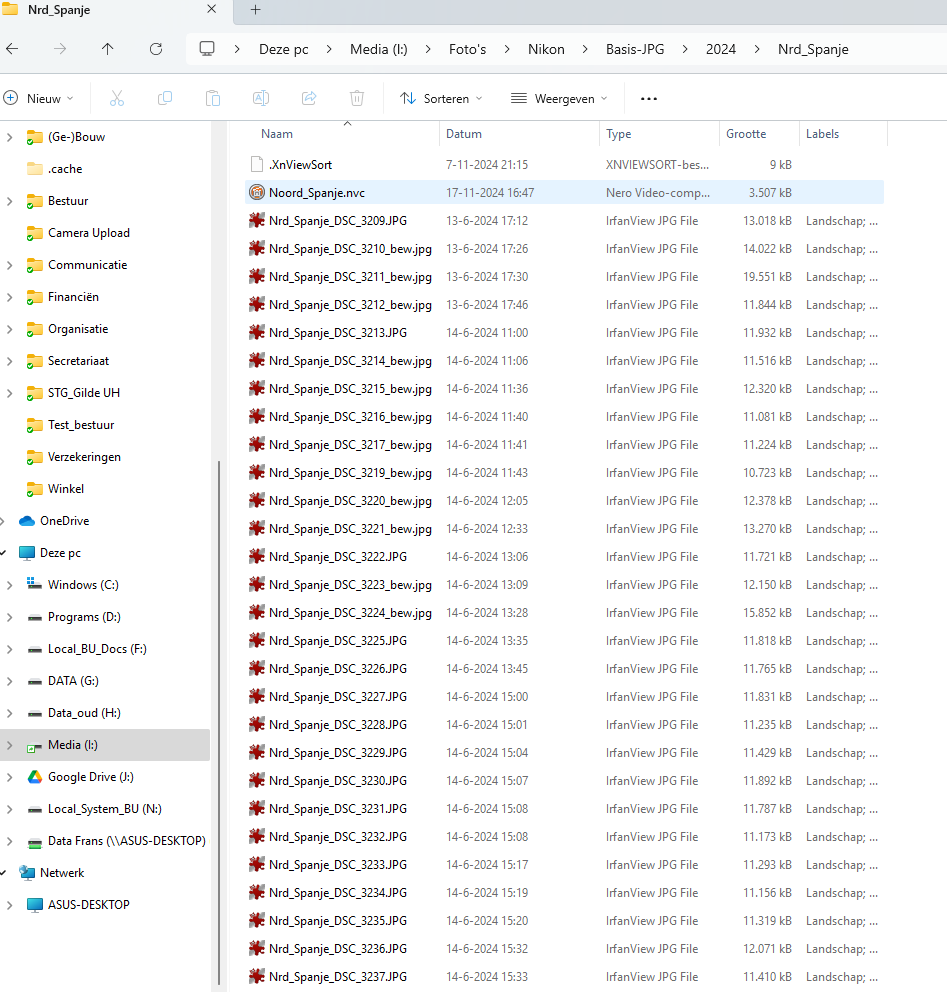The image size is (947, 992).
Task: Click the Share icon in toolbar
Action: click(x=309, y=98)
